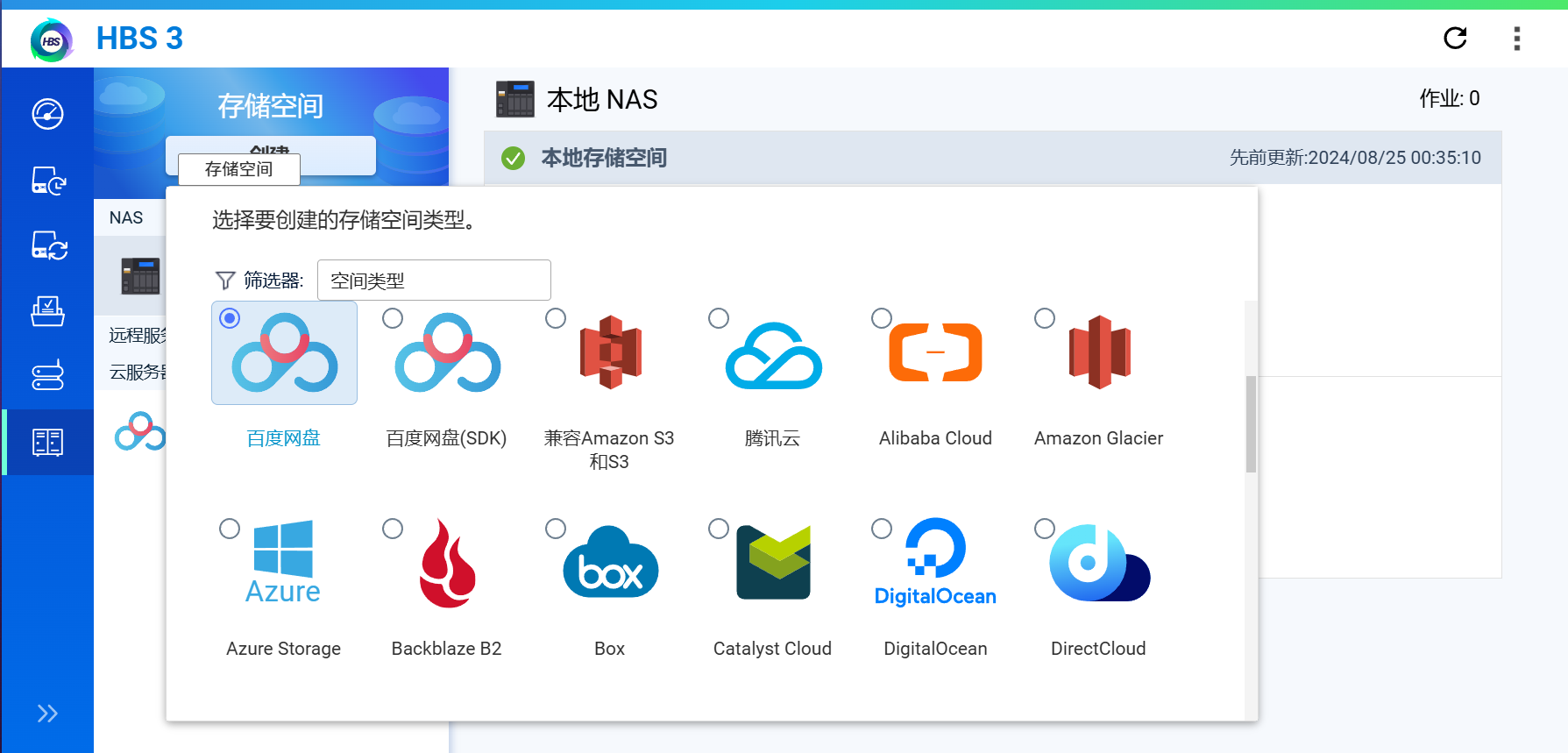Click the DigitalOcean storage label

pyautogui.click(x=935, y=649)
